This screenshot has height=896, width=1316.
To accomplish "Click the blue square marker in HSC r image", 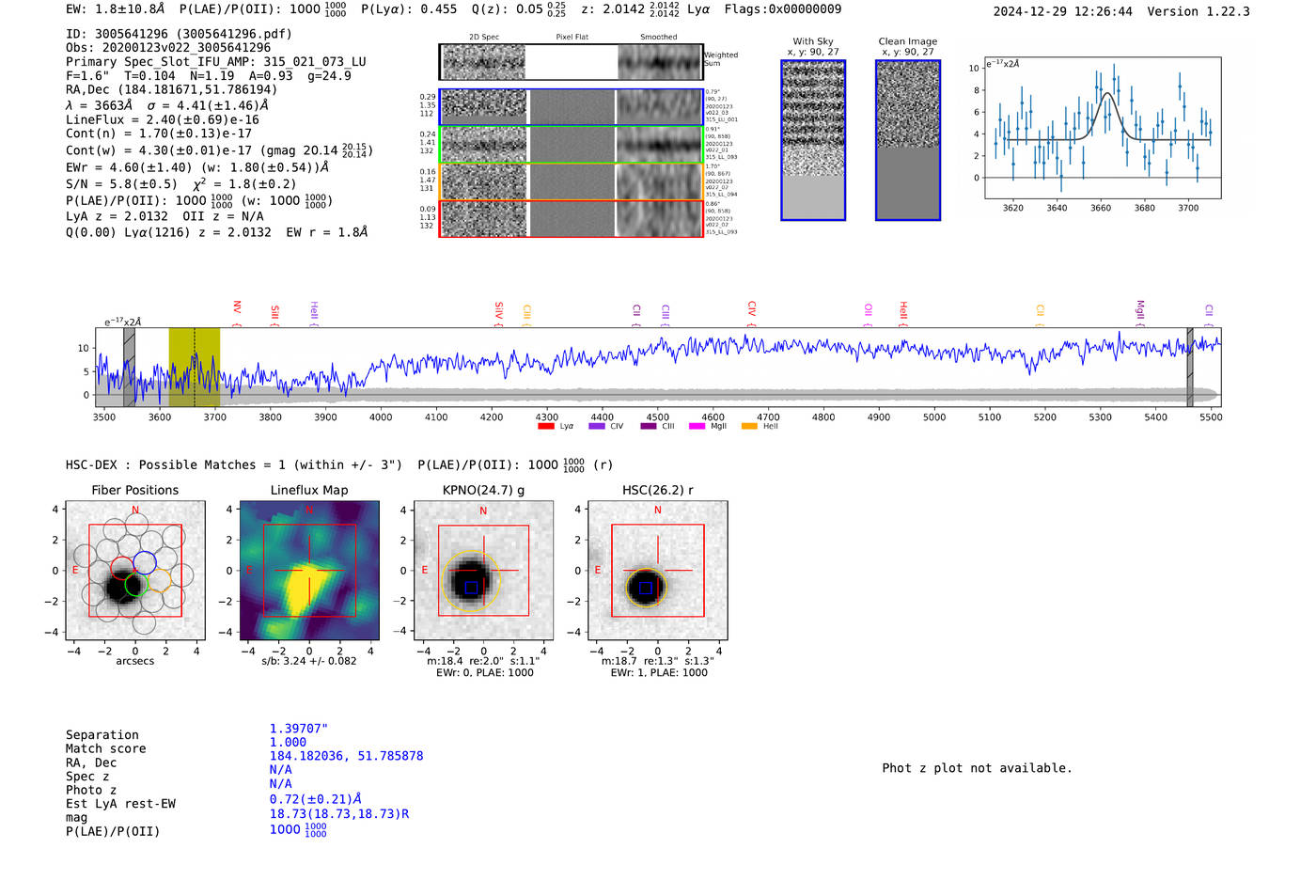I will click(x=645, y=588).
